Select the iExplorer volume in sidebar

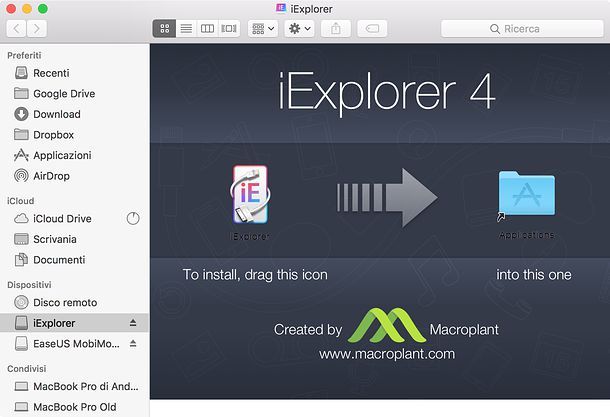coord(74,323)
